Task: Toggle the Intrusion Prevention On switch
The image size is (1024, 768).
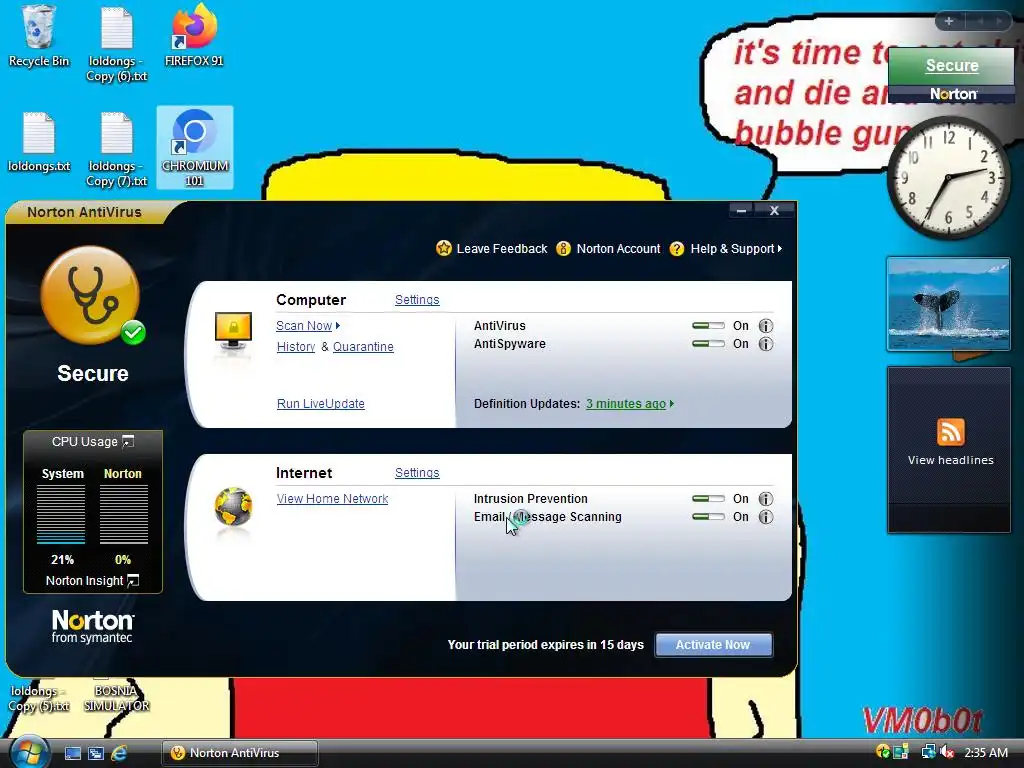Action: [x=708, y=499]
